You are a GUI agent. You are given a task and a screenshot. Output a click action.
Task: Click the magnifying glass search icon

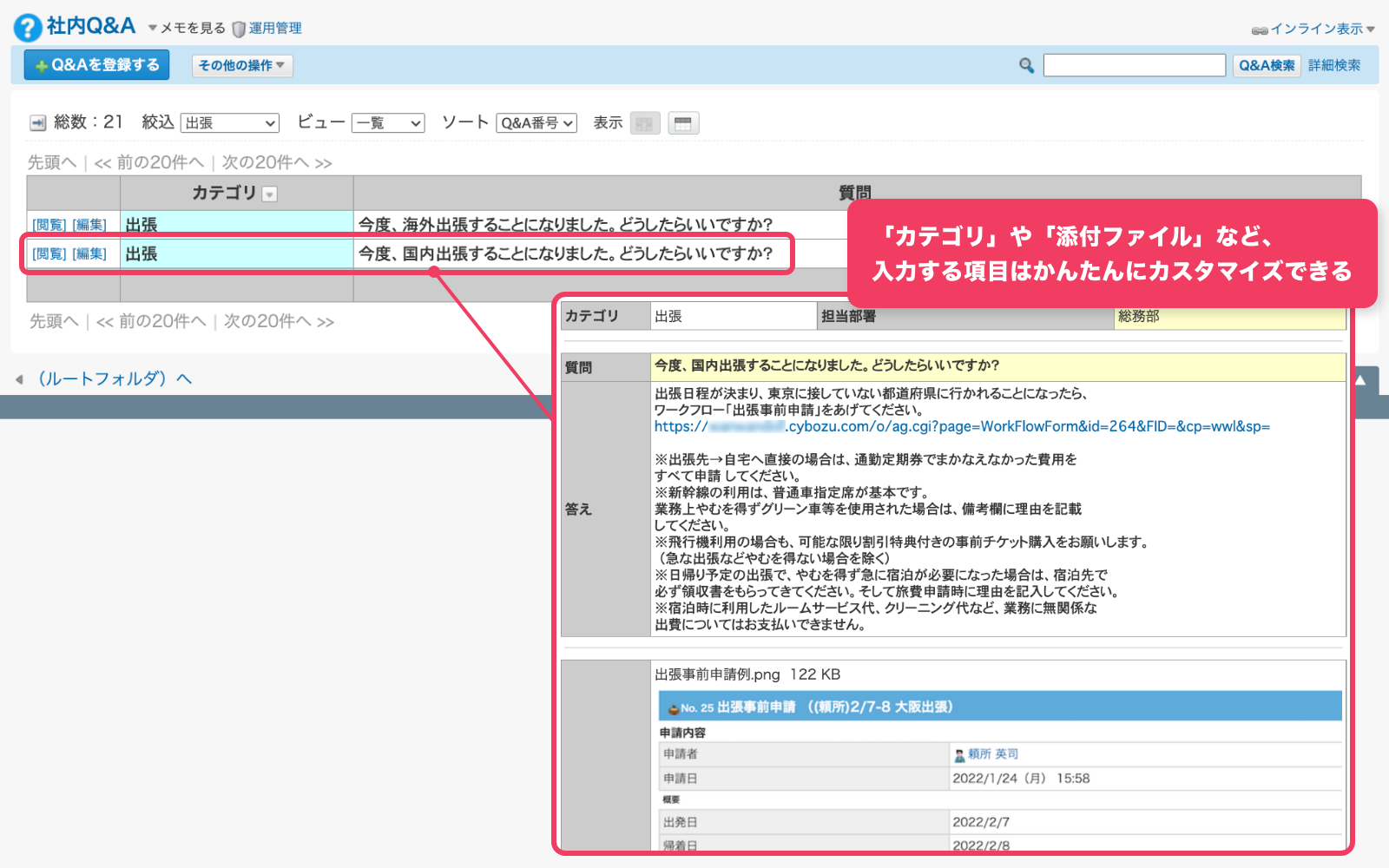coord(1026,65)
